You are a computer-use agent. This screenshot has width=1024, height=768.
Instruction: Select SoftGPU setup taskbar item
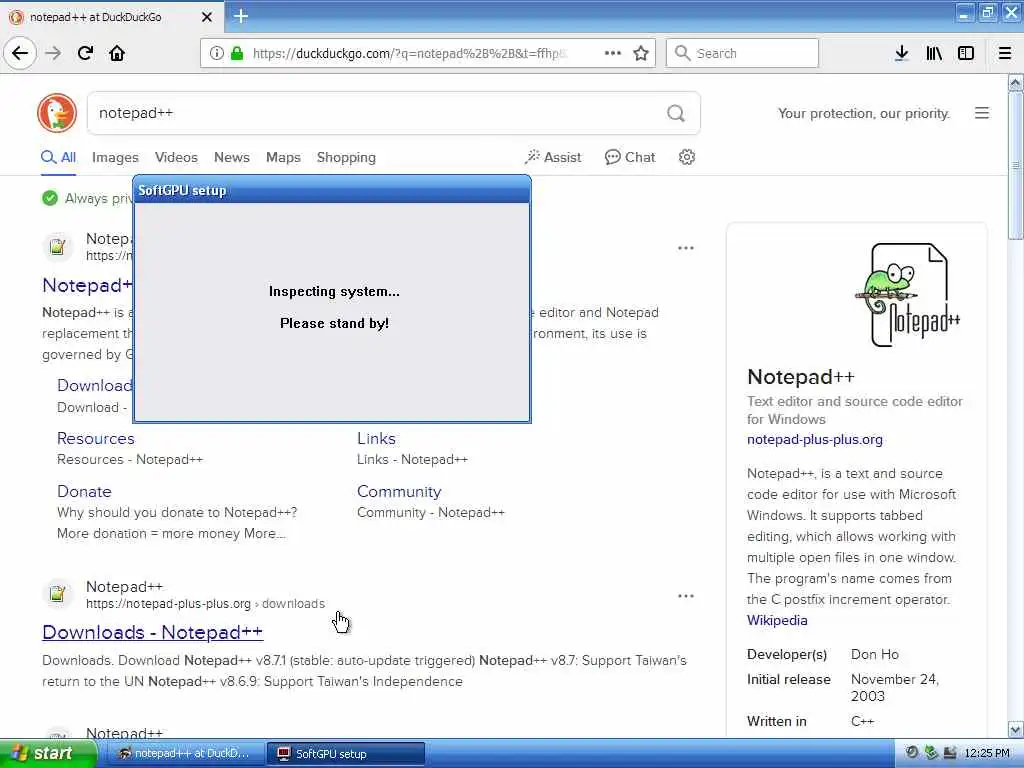tap(346, 754)
